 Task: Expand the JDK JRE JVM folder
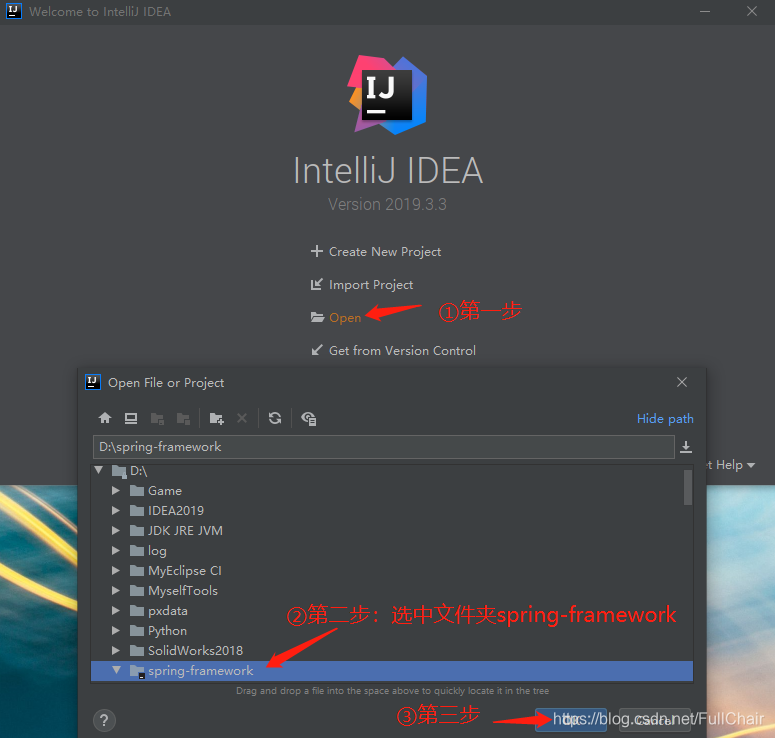pos(116,530)
